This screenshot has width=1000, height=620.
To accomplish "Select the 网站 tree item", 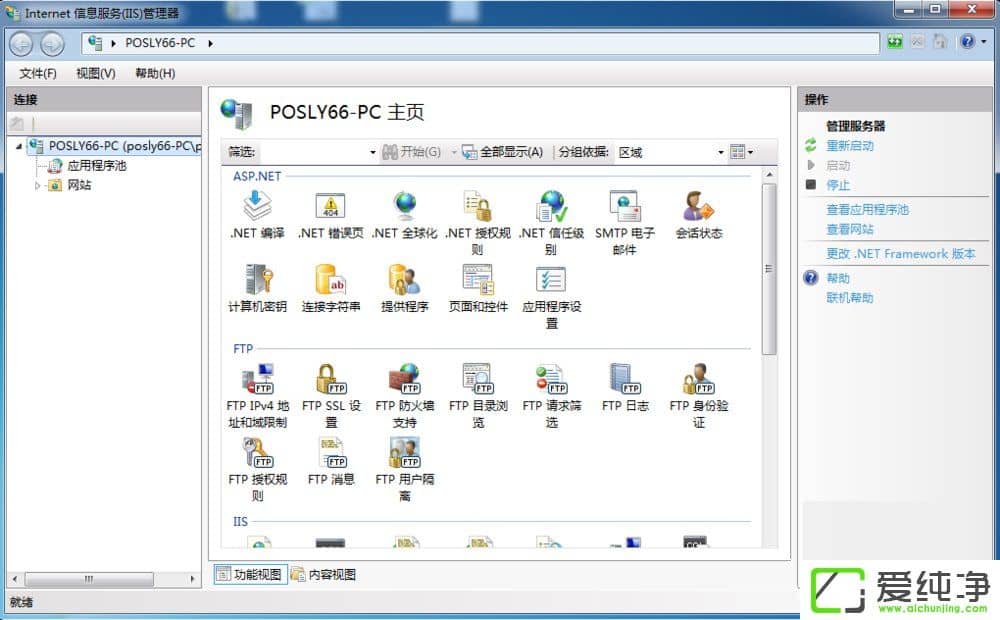I will [x=79, y=186].
